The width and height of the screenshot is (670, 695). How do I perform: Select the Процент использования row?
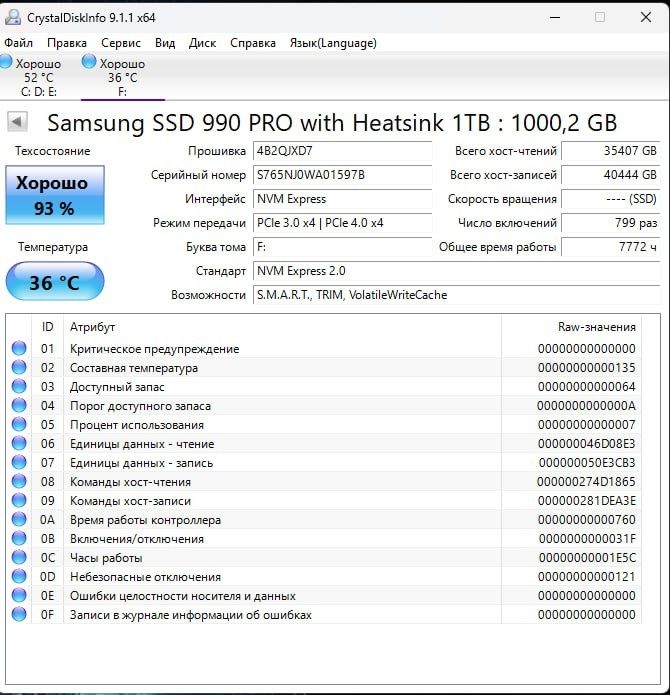coord(324,425)
